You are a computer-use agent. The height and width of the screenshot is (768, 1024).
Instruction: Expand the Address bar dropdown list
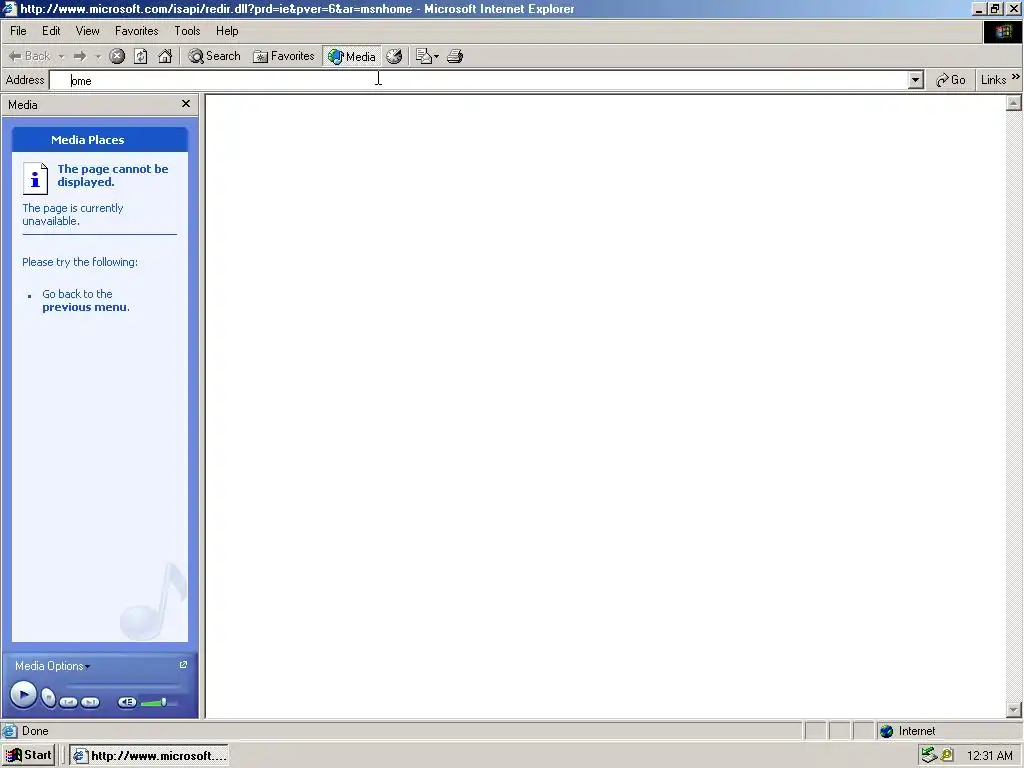tap(916, 80)
